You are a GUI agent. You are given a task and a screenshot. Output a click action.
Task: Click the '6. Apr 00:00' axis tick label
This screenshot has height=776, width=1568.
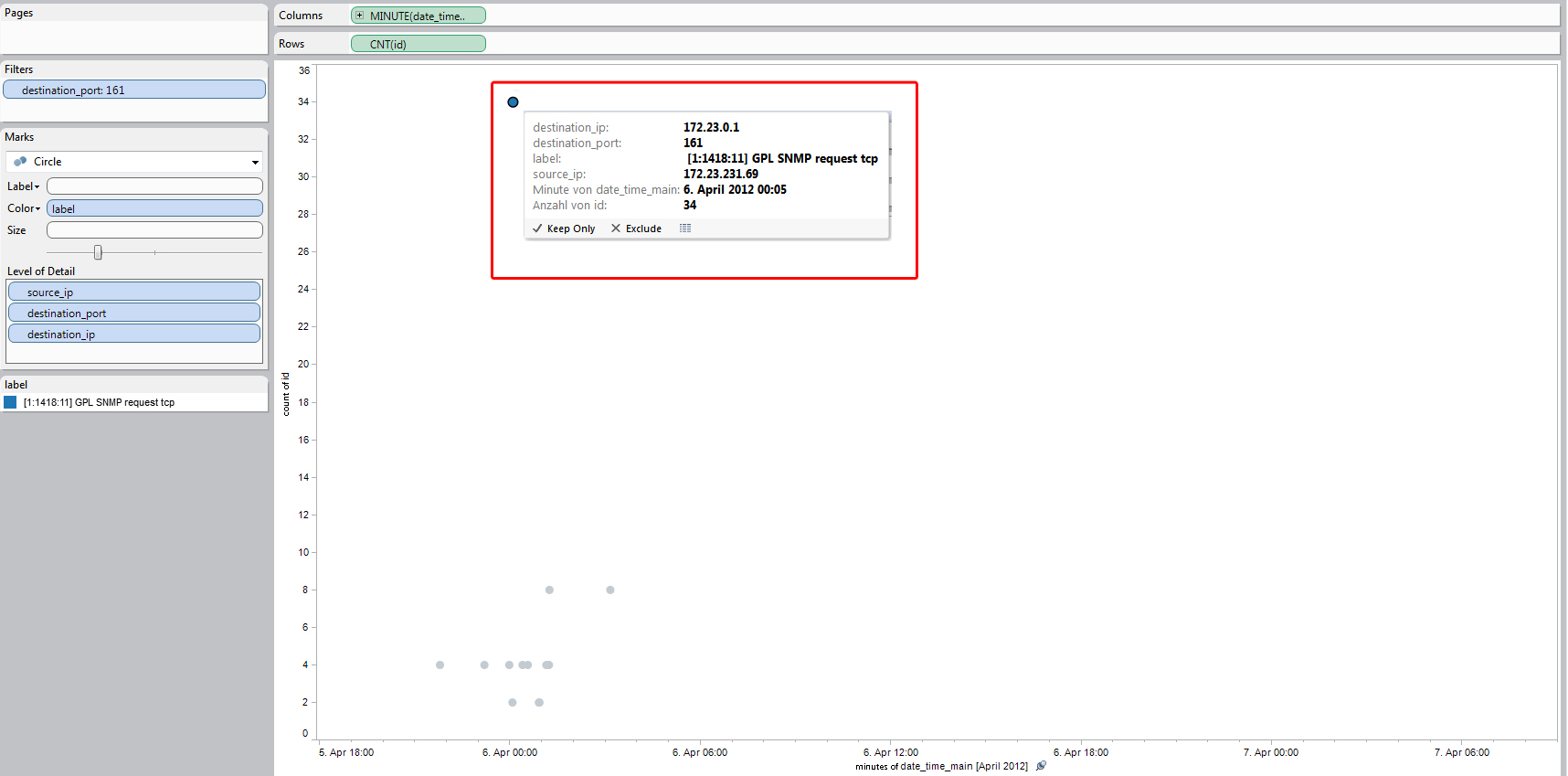(x=510, y=752)
